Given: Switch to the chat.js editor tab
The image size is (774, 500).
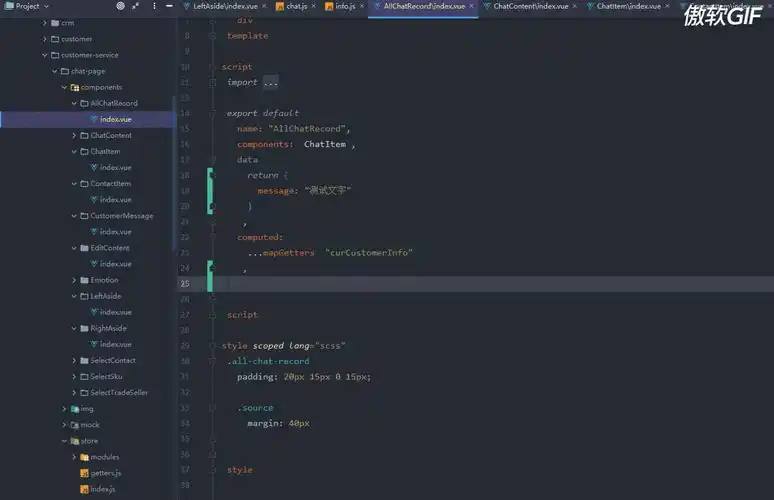Looking at the screenshot, I should tap(296, 6).
